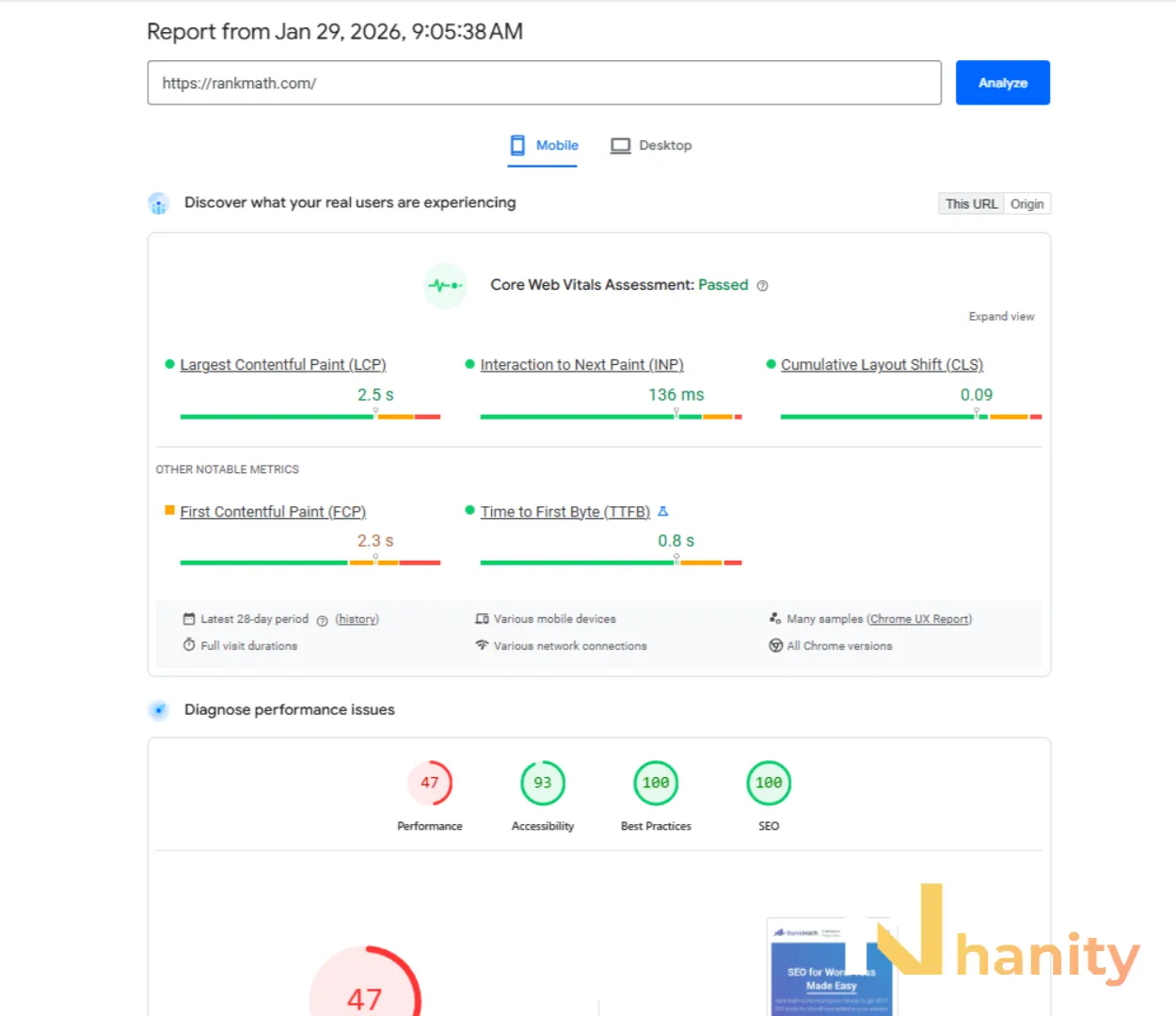Focus the rankmath.com URL input field

click(x=544, y=83)
